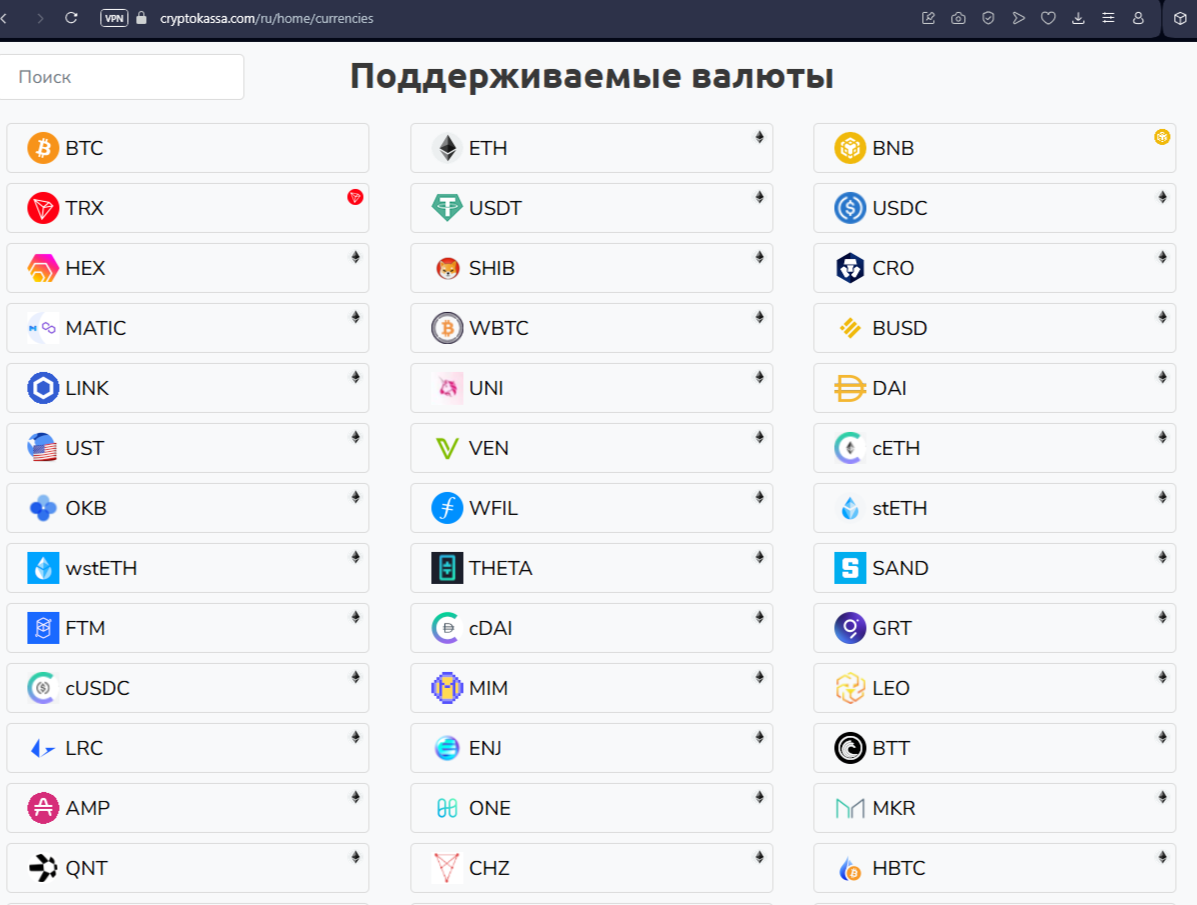Open the browser sidebar cube icon
Screen dimensions: 1197x905
(1180, 18)
